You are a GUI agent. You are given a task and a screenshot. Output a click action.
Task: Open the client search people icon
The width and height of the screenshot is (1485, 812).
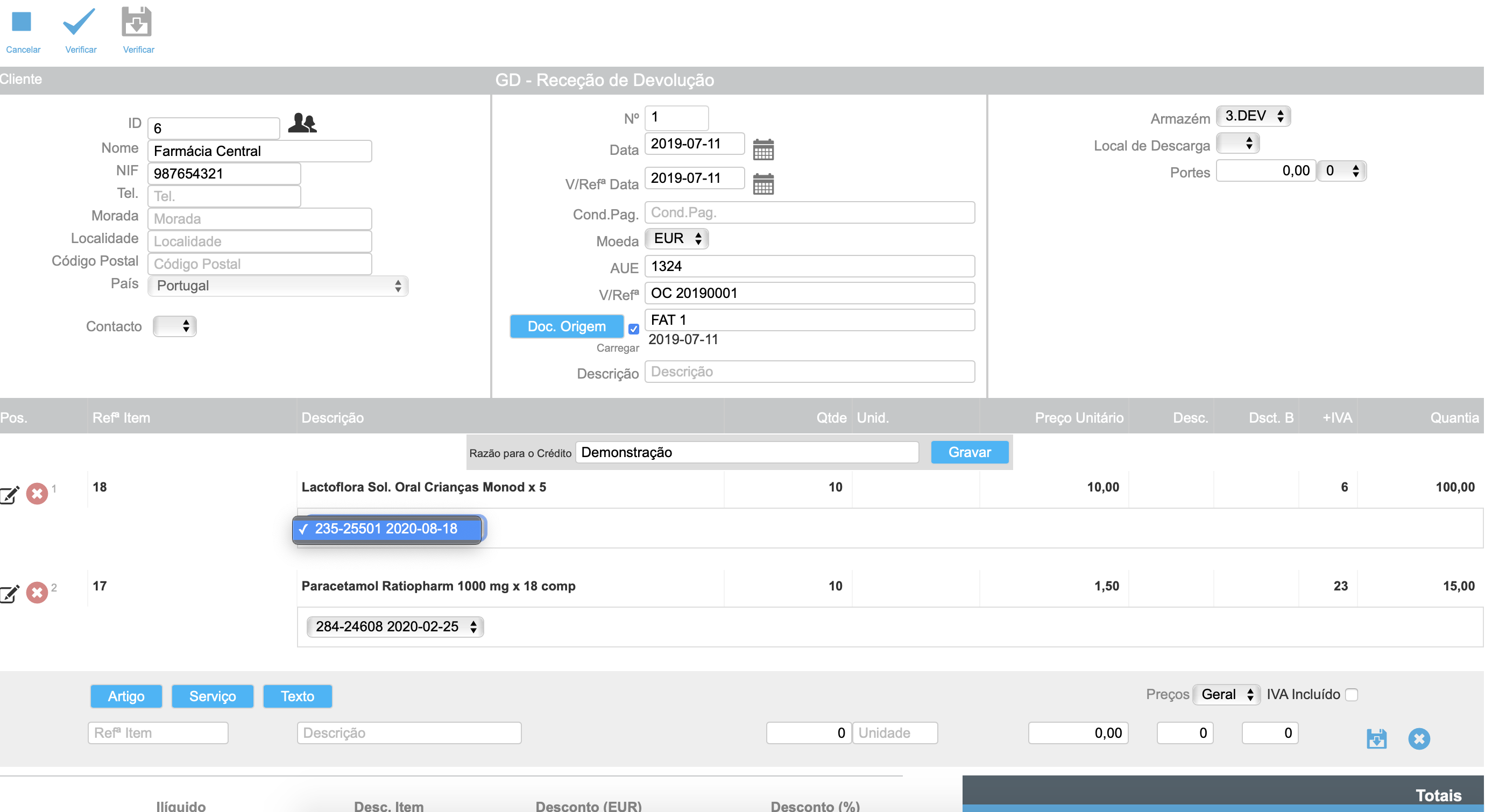(x=302, y=123)
